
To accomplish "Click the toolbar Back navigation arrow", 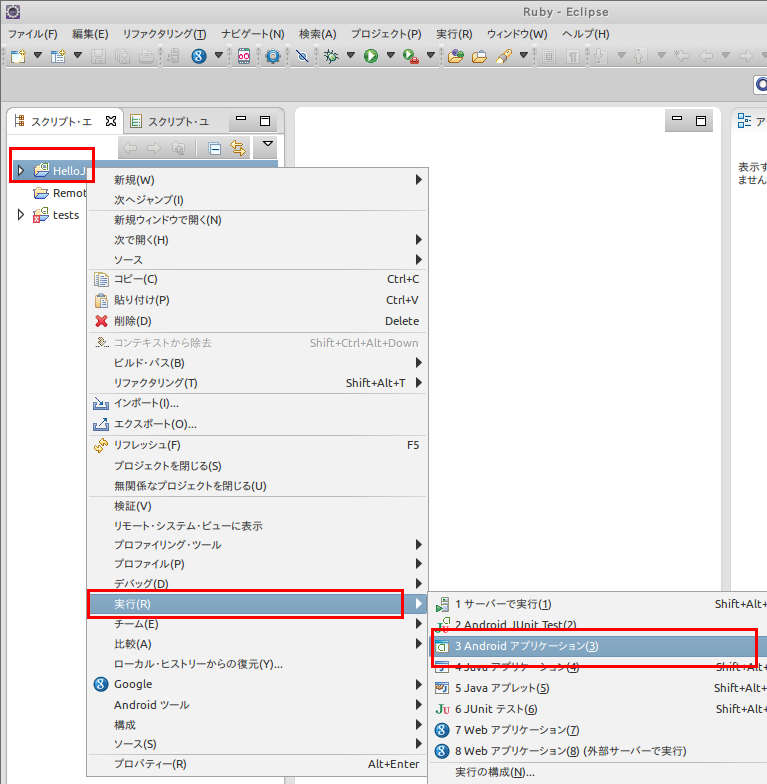I will 706,56.
